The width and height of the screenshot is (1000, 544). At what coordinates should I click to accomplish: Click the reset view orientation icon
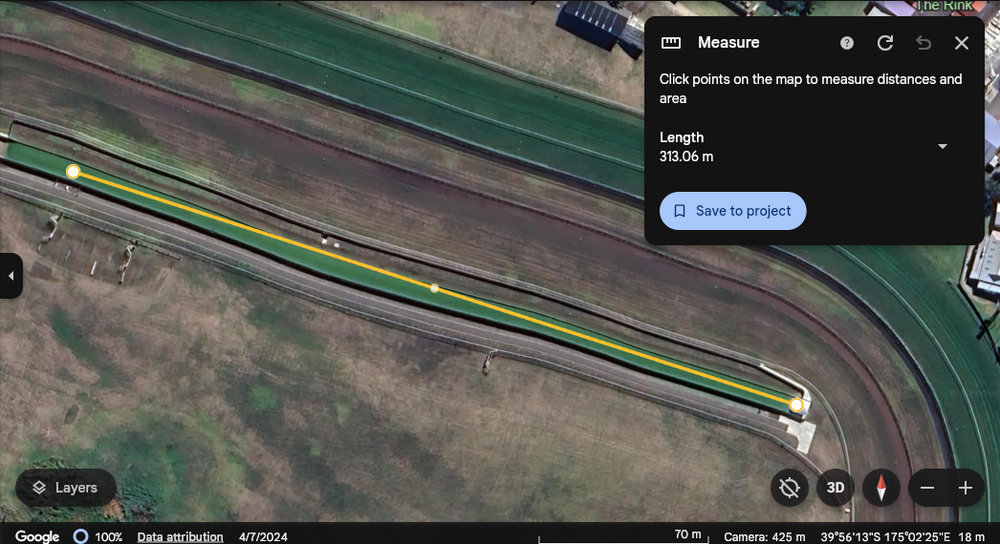pyautogui.click(x=789, y=488)
